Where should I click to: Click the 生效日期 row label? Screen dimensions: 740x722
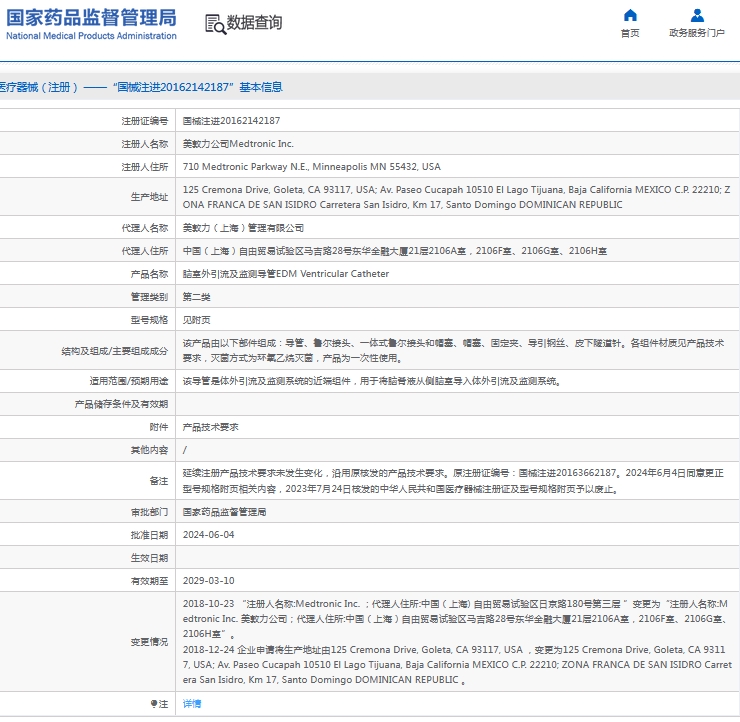pos(149,558)
